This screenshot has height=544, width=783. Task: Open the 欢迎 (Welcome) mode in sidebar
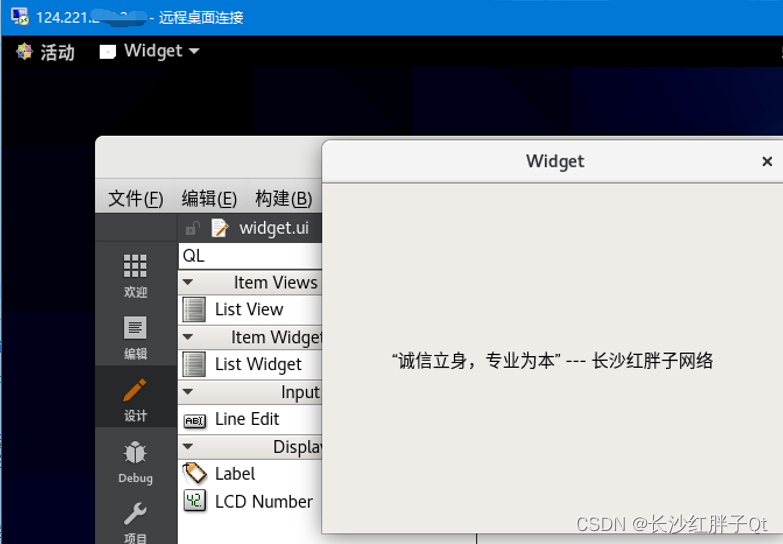click(135, 276)
